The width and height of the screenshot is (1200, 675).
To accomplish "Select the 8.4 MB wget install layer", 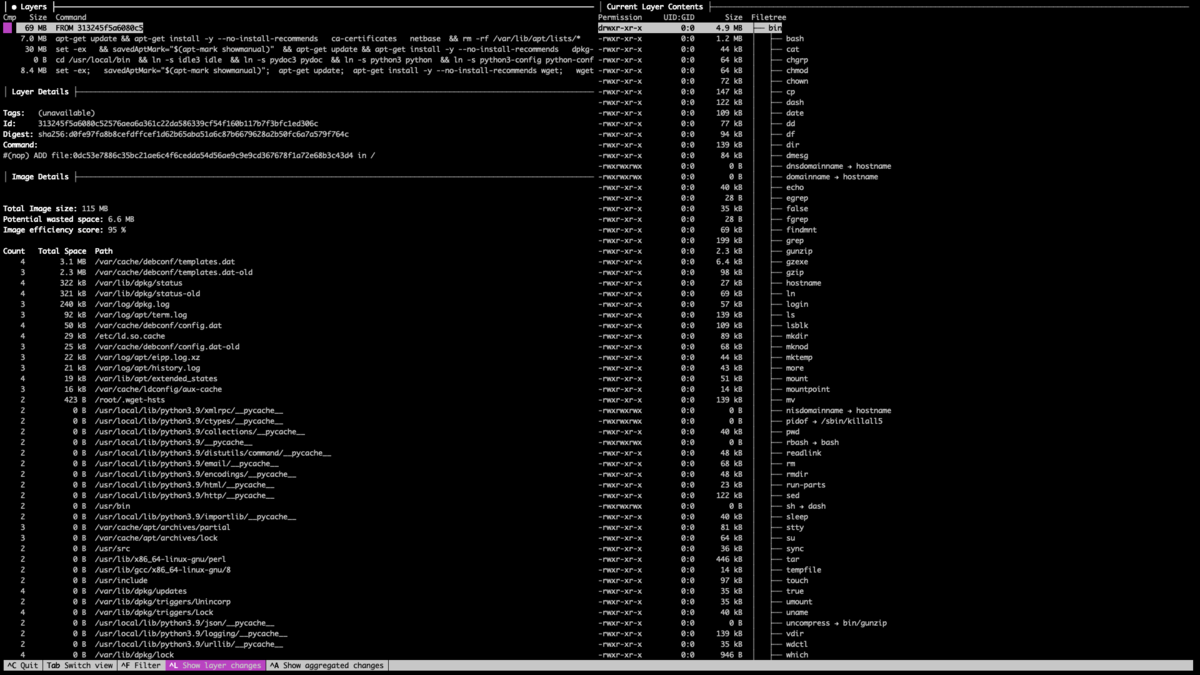I will [x=299, y=71].
